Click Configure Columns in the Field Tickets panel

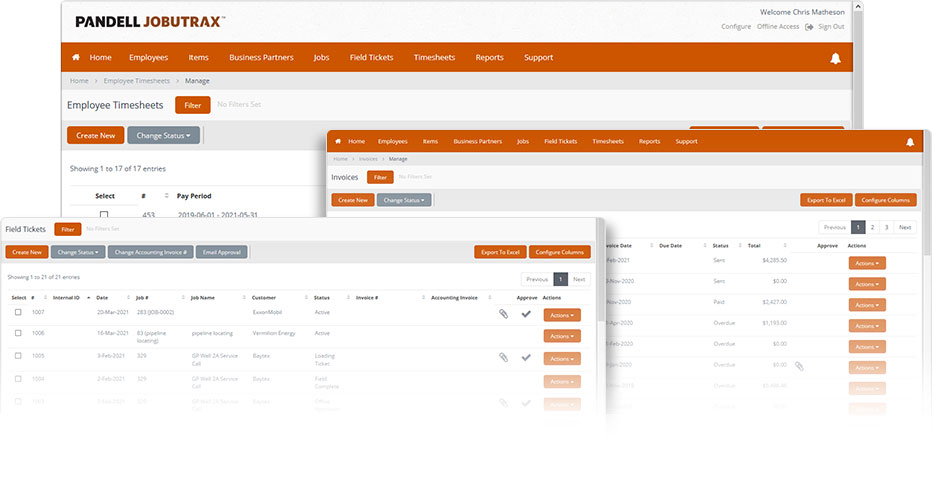click(x=559, y=252)
